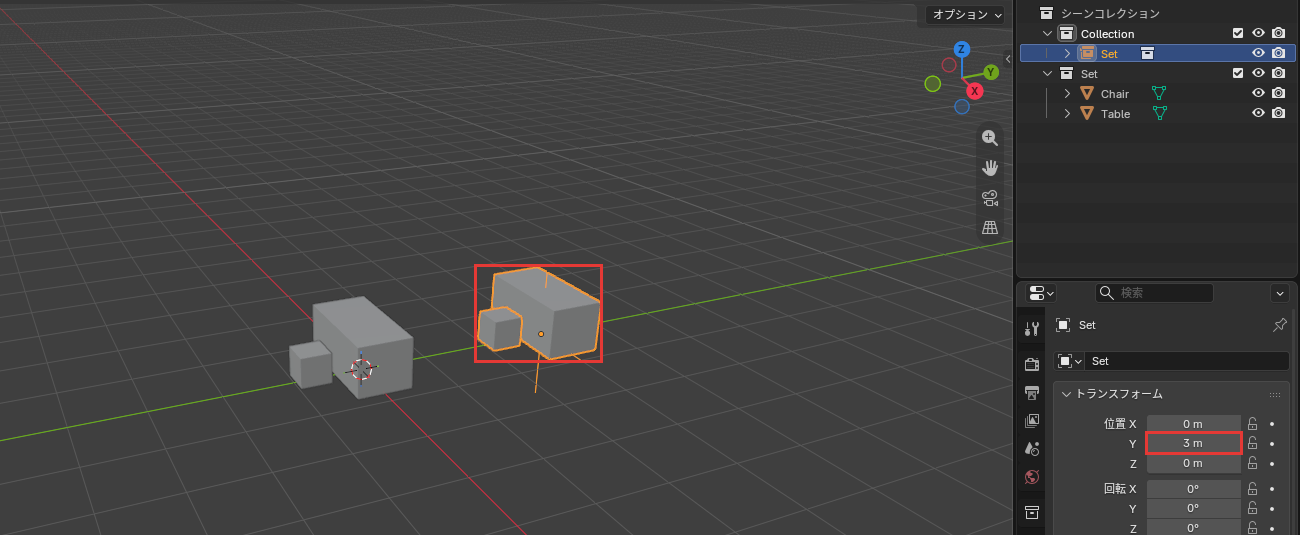Screen dimensions: 1300x535
Task: Click the red X axis gizmo ball
Action: pyautogui.click(x=974, y=91)
